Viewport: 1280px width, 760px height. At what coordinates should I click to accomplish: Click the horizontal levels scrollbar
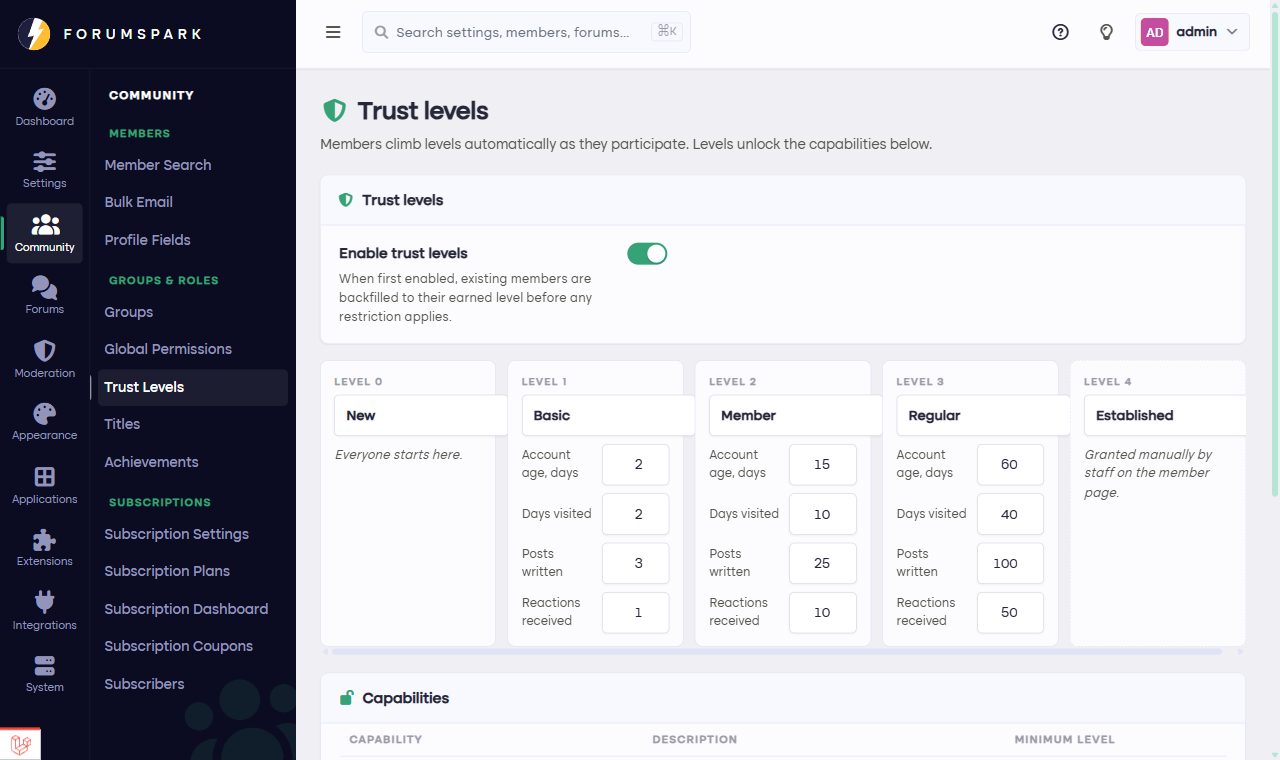[x=776, y=651]
